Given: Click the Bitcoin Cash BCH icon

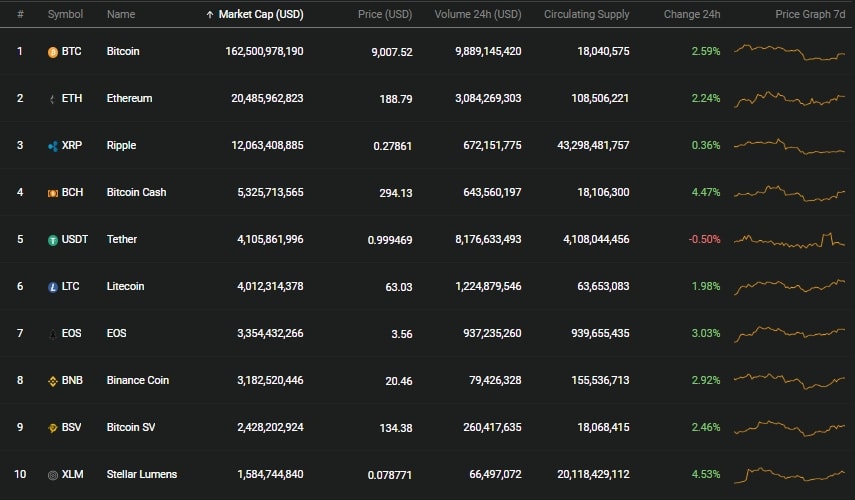Looking at the screenshot, I should click(53, 193).
